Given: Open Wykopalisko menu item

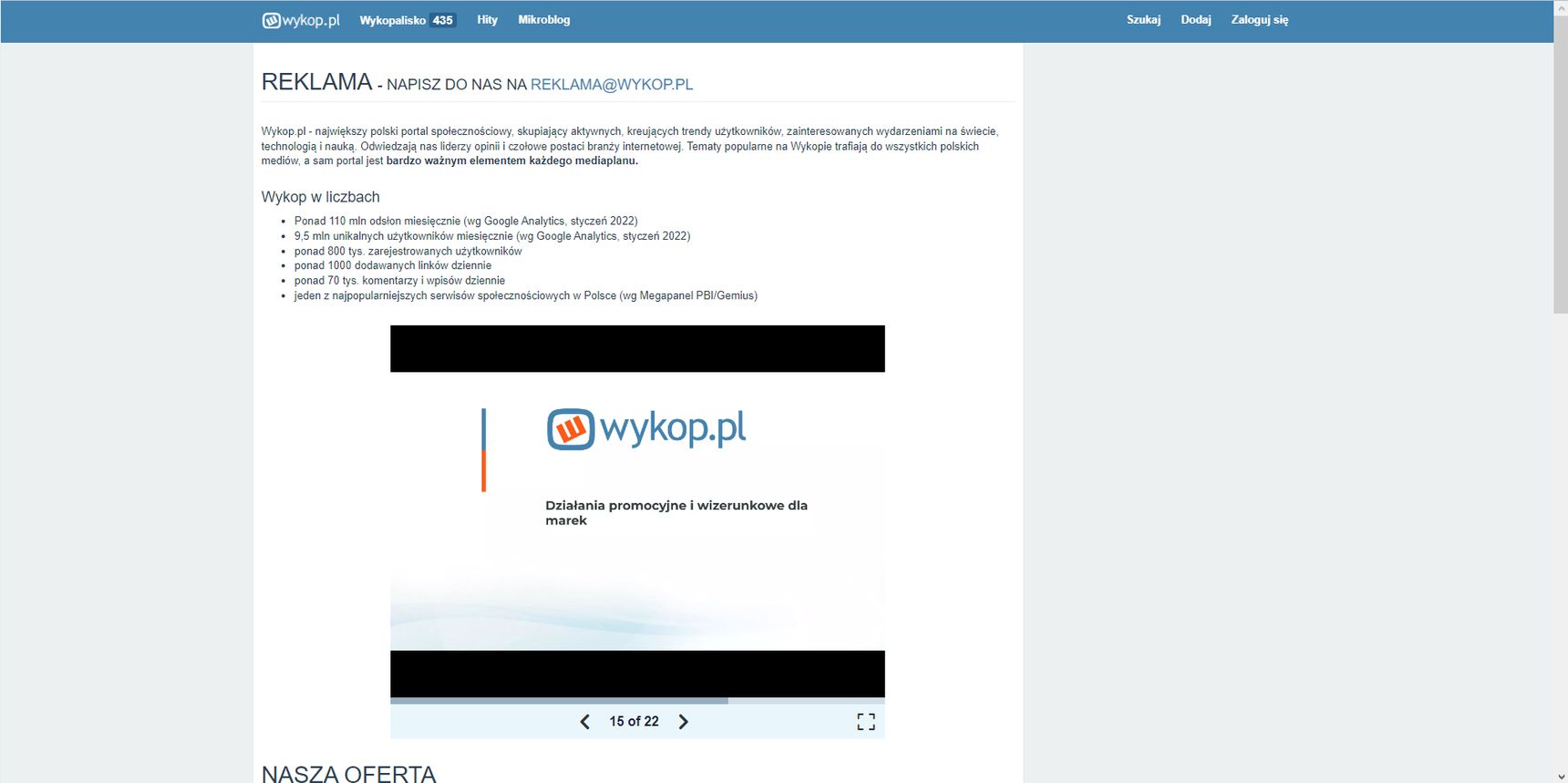Looking at the screenshot, I should 392,20.
